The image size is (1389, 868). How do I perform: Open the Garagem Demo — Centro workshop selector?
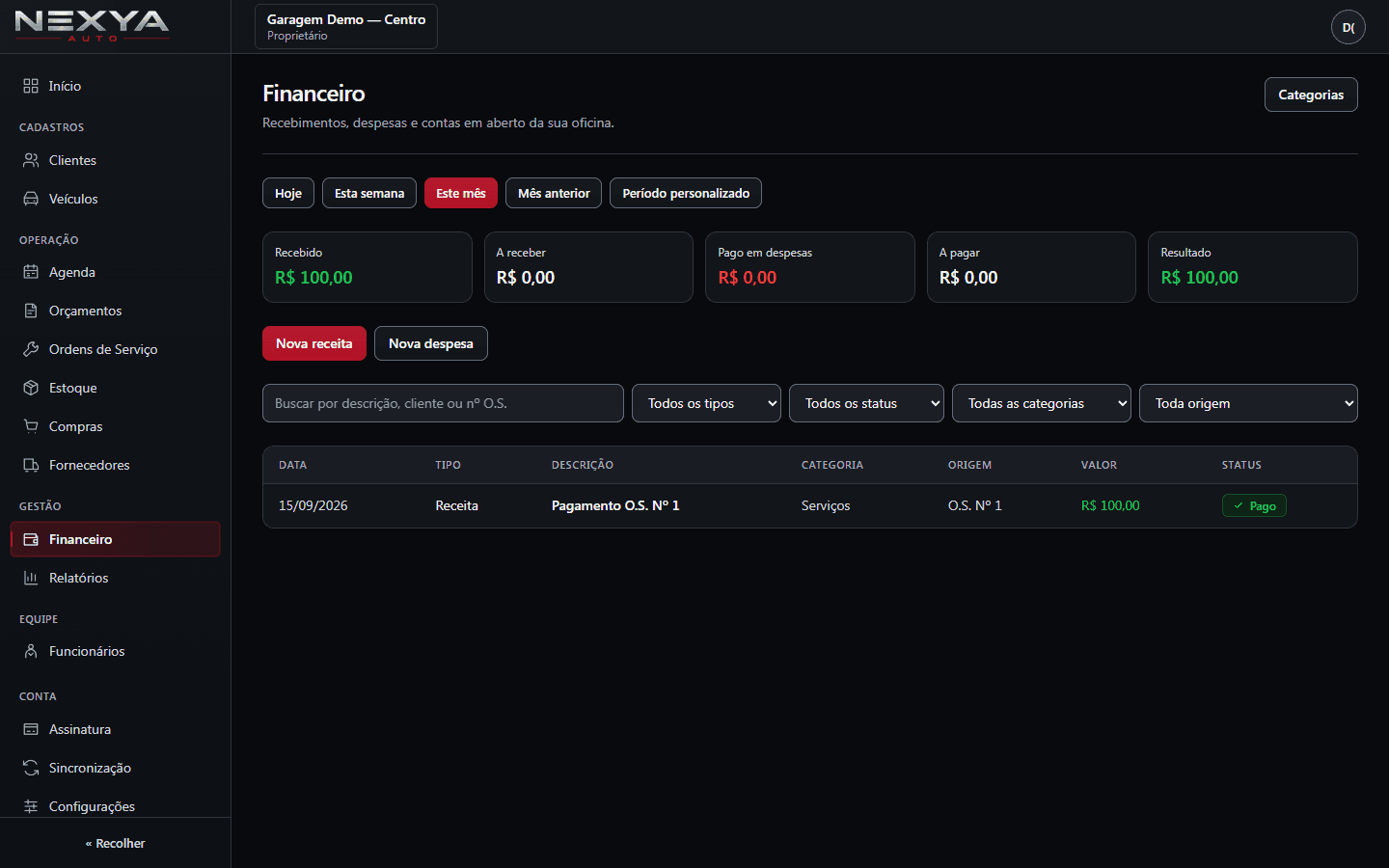pos(346,26)
